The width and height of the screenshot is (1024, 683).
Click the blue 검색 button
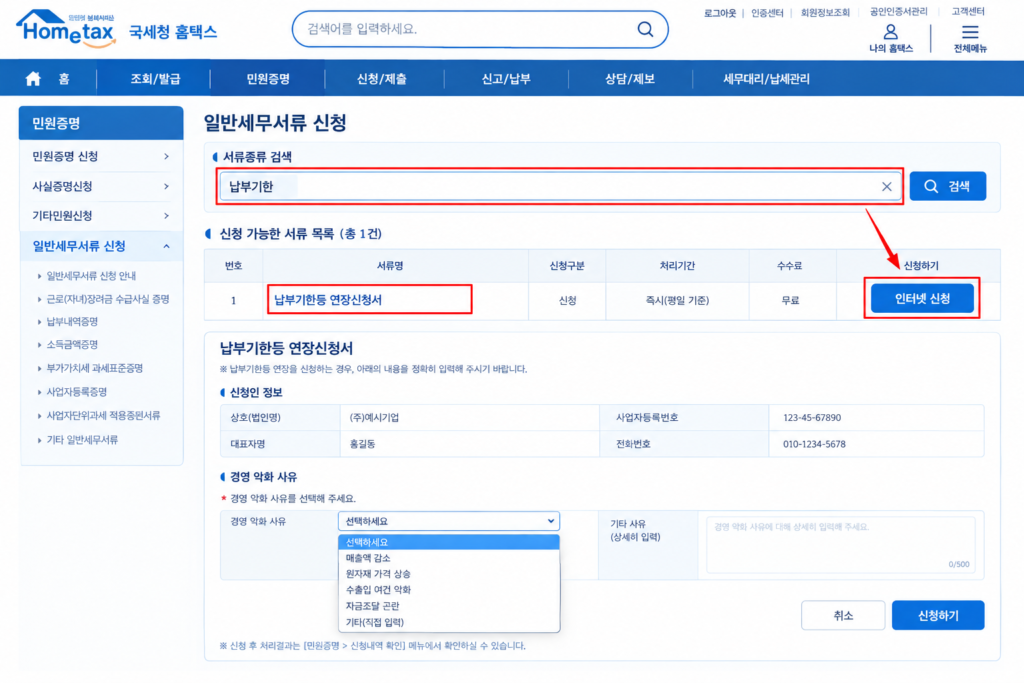pyautogui.click(x=948, y=186)
